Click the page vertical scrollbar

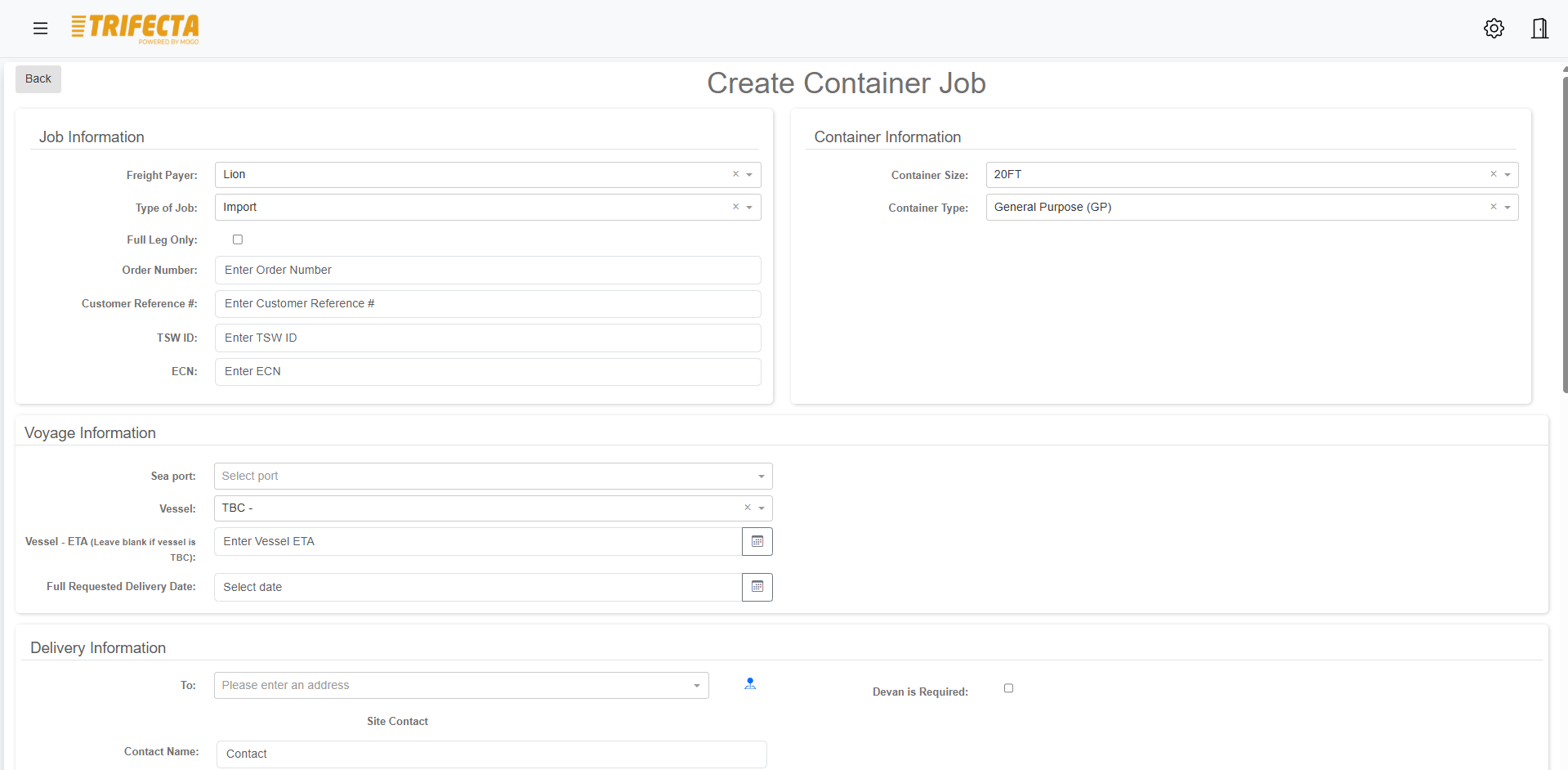pyautogui.click(x=1565, y=235)
